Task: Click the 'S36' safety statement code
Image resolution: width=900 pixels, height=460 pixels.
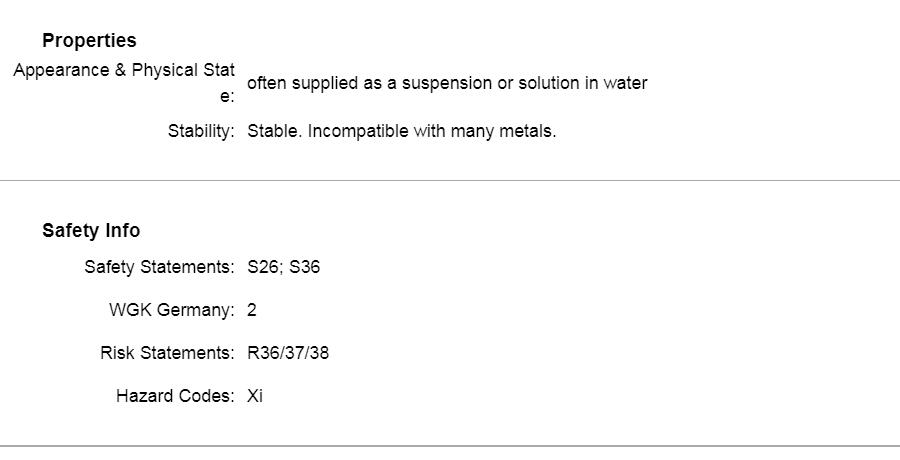Action: (304, 267)
